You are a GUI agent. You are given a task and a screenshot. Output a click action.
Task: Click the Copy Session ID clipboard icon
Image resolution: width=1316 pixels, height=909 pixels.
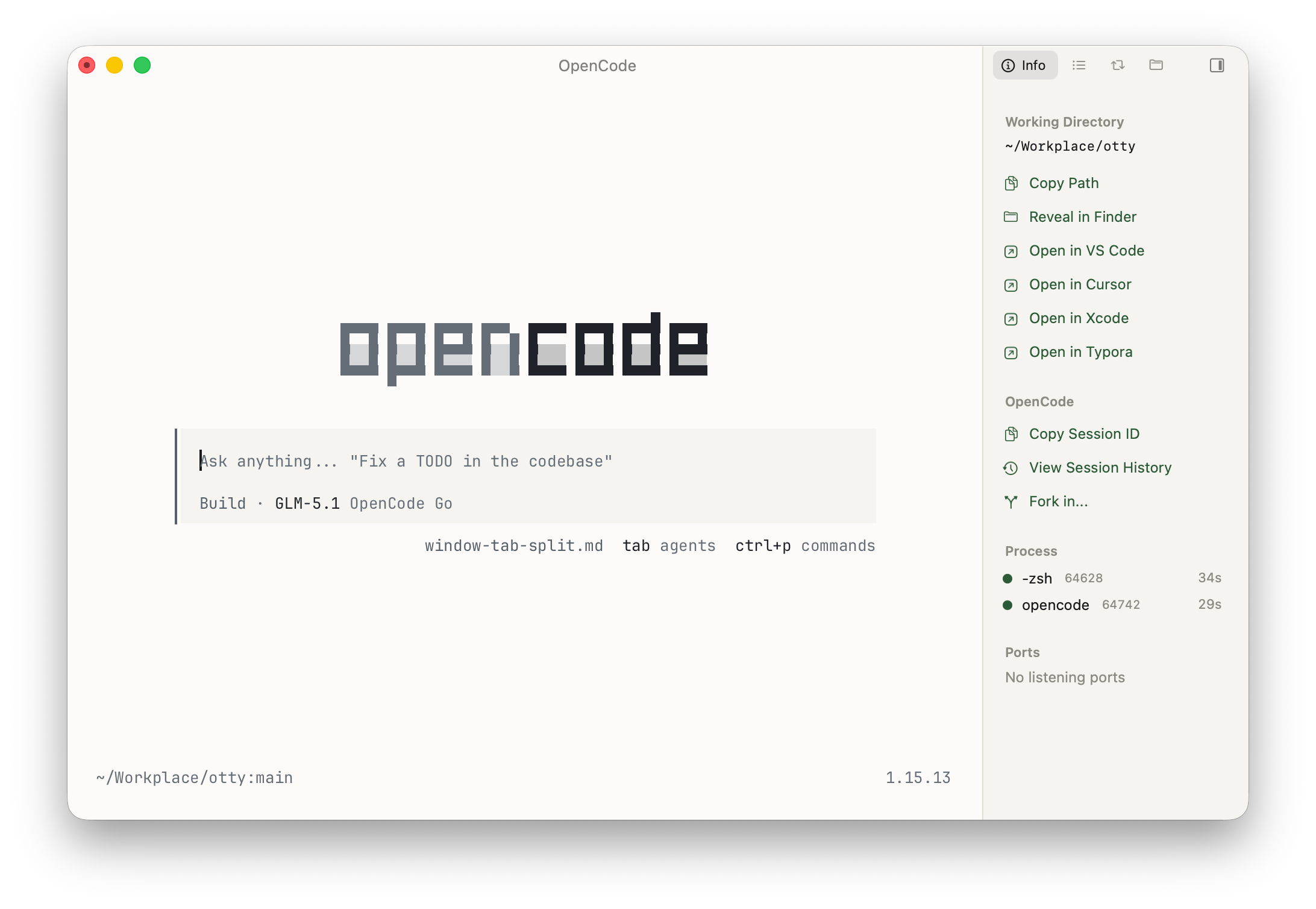pyautogui.click(x=1011, y=434)
